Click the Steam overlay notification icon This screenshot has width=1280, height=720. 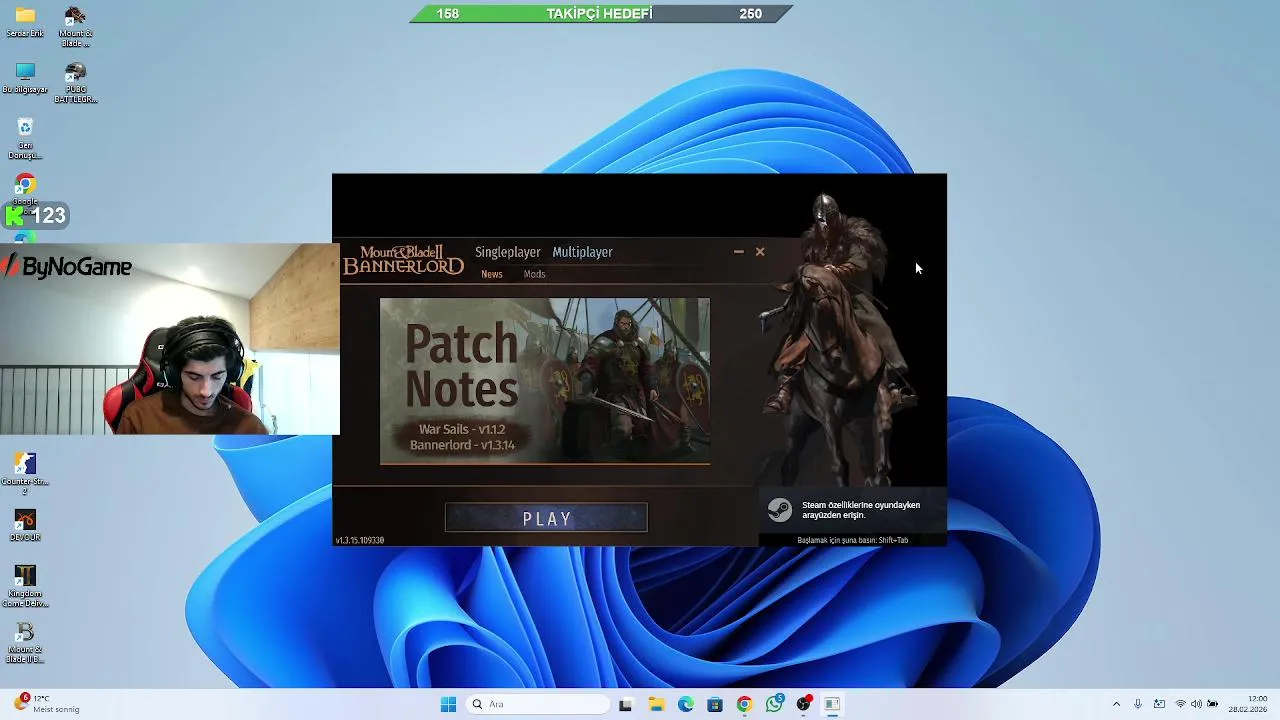pyautogui.click(x=780, y=510)
